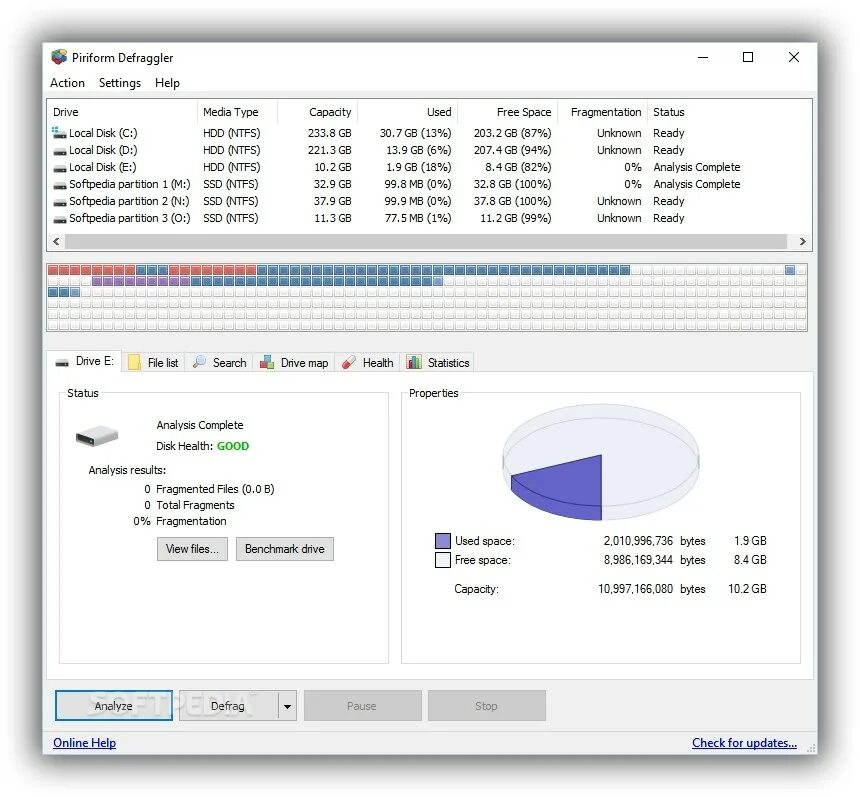Click the Softpedia partition 2 (N:) drive icon
Viewport: 860px width, 797px height.
point(59,202)
